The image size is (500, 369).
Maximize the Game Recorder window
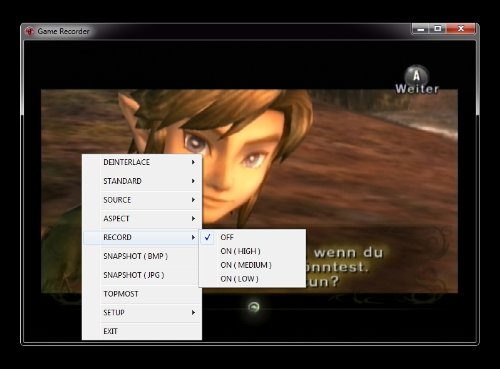click(x=438, y=29)
